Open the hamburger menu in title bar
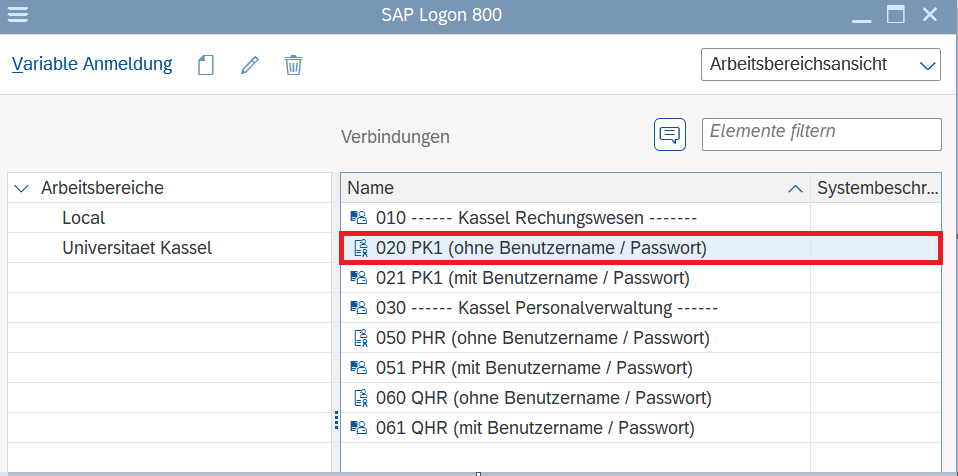The height and width of the screenshot is (476, 958). (18, 14)
